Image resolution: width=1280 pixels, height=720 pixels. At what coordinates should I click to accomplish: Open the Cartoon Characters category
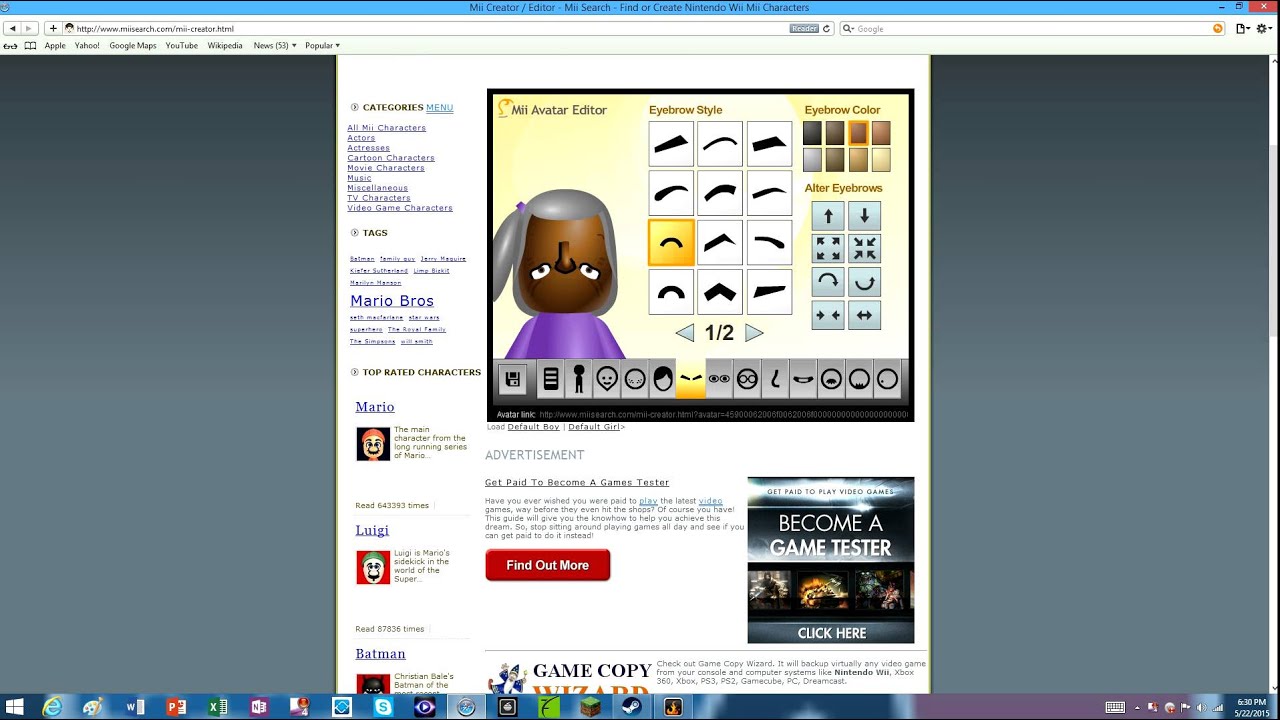pos(391,158)
